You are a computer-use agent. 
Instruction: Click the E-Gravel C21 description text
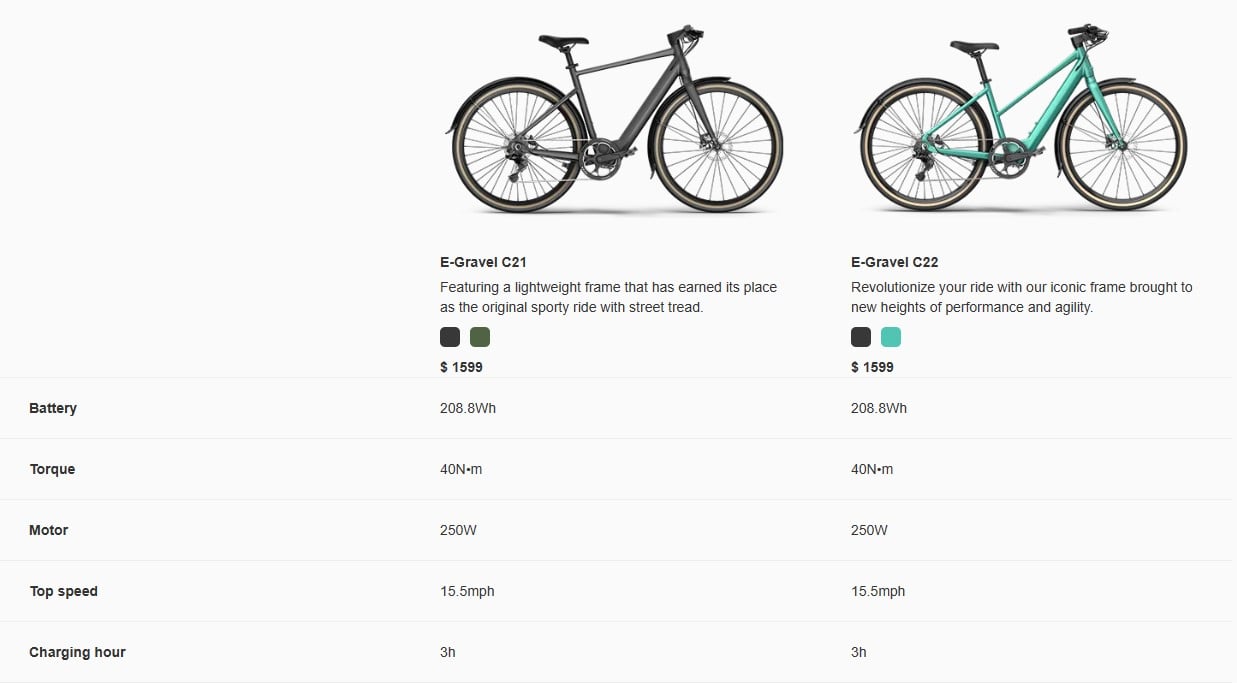point(608,297)
